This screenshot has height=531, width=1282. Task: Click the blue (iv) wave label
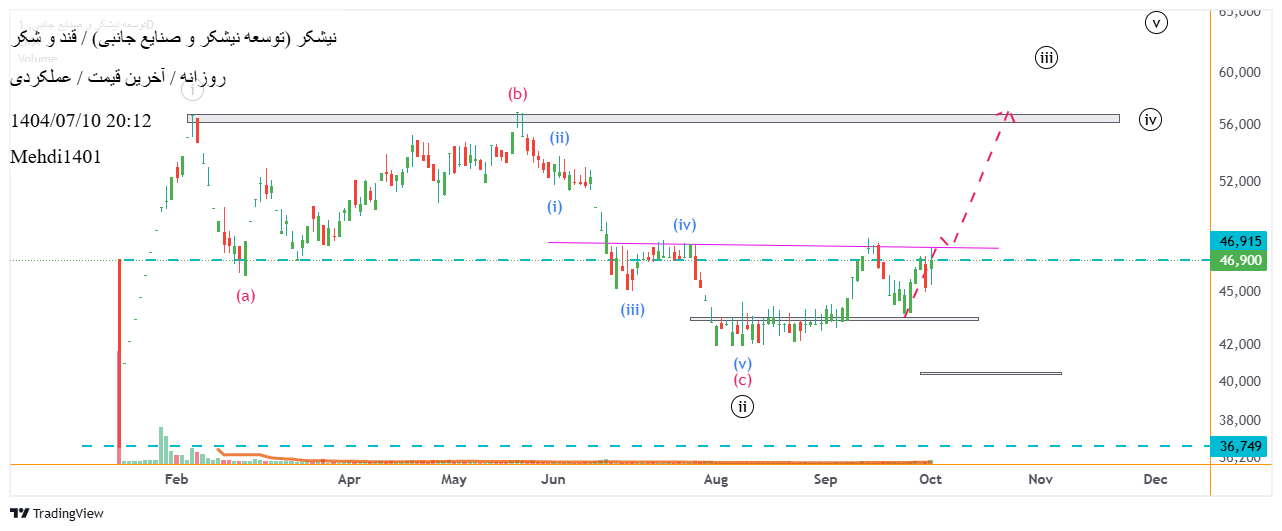(684, 225)
